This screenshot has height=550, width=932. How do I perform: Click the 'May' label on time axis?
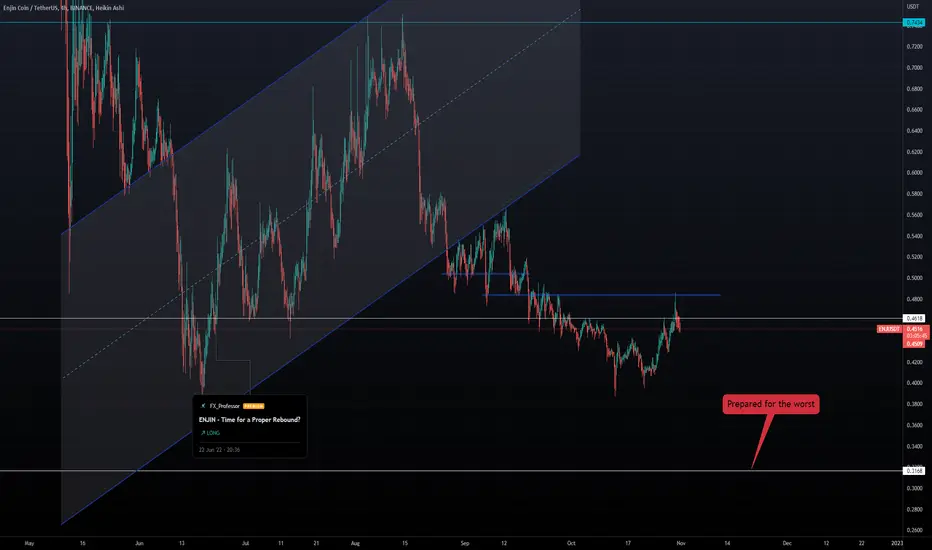29,543
